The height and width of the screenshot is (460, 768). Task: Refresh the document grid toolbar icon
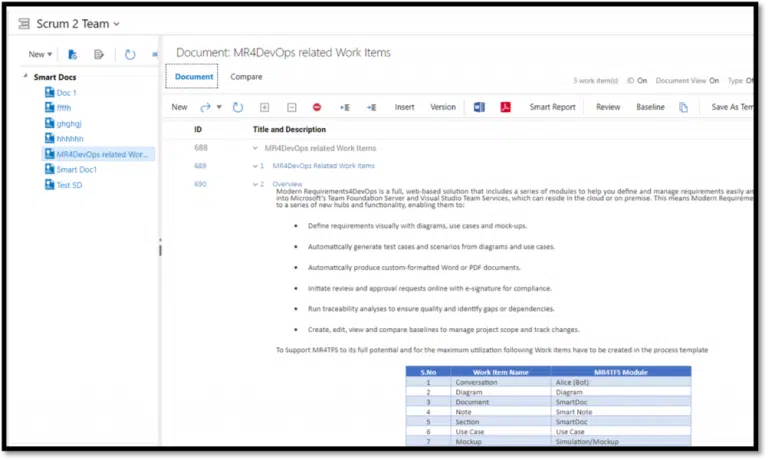click(x=237, y=107)
